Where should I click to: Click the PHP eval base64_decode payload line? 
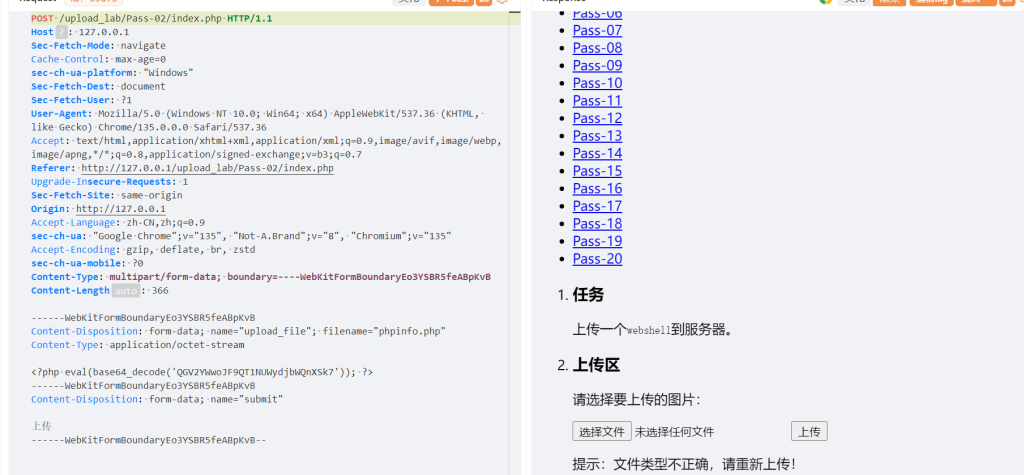(x=202, y=372)
